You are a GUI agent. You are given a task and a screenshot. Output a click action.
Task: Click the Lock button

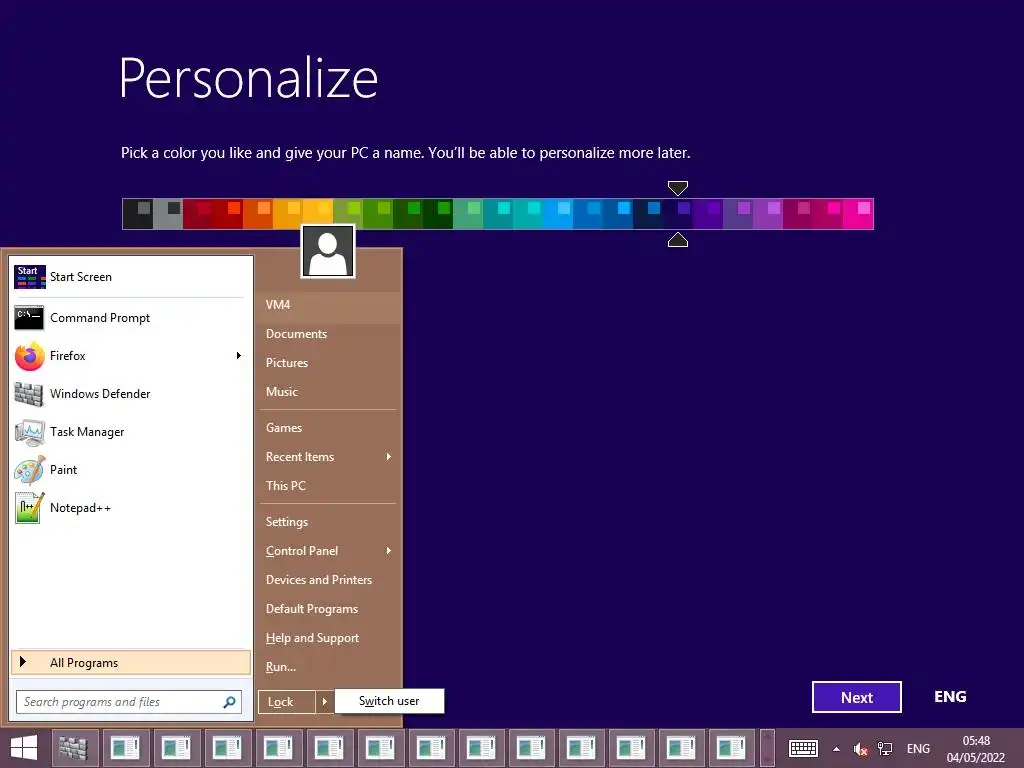287,702
